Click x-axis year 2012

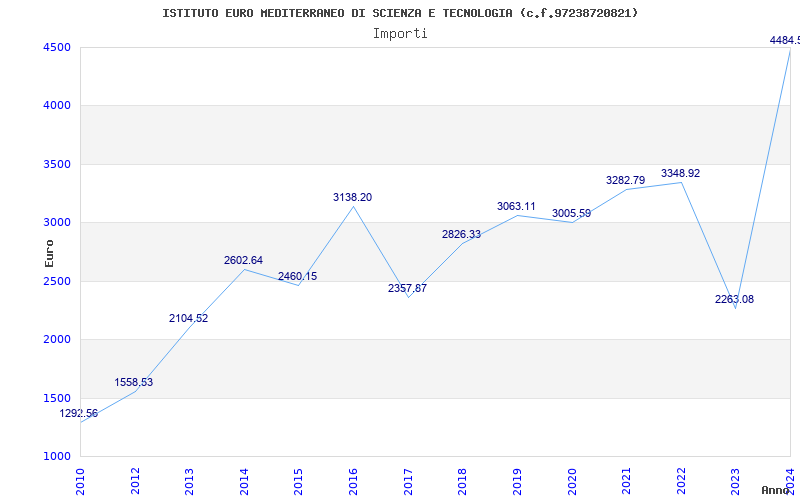tap(135, 481)
